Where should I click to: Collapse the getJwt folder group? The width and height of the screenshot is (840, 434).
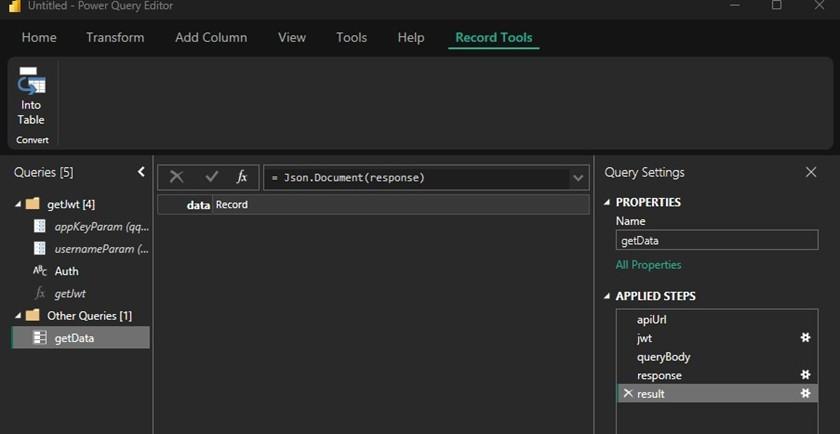[17, 204]
